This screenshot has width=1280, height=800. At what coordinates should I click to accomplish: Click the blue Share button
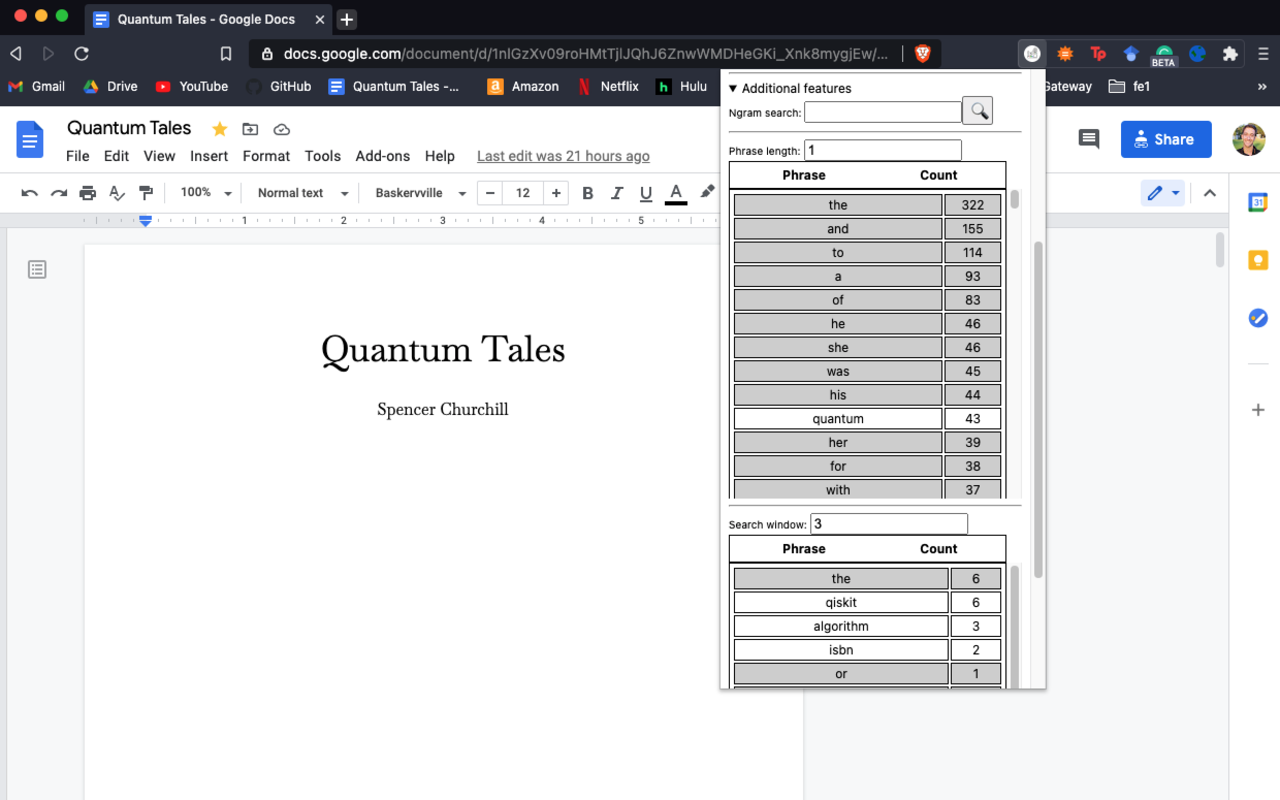[x=1165, y=139]
